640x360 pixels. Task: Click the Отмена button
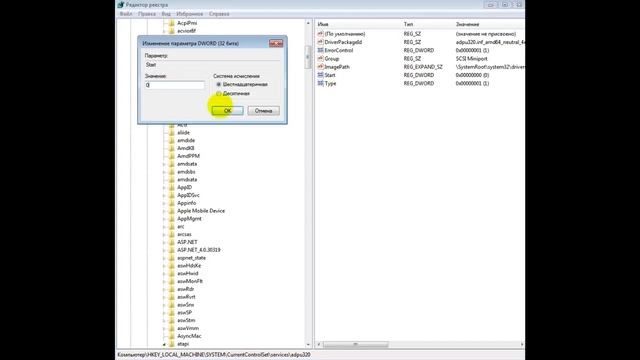263,111
